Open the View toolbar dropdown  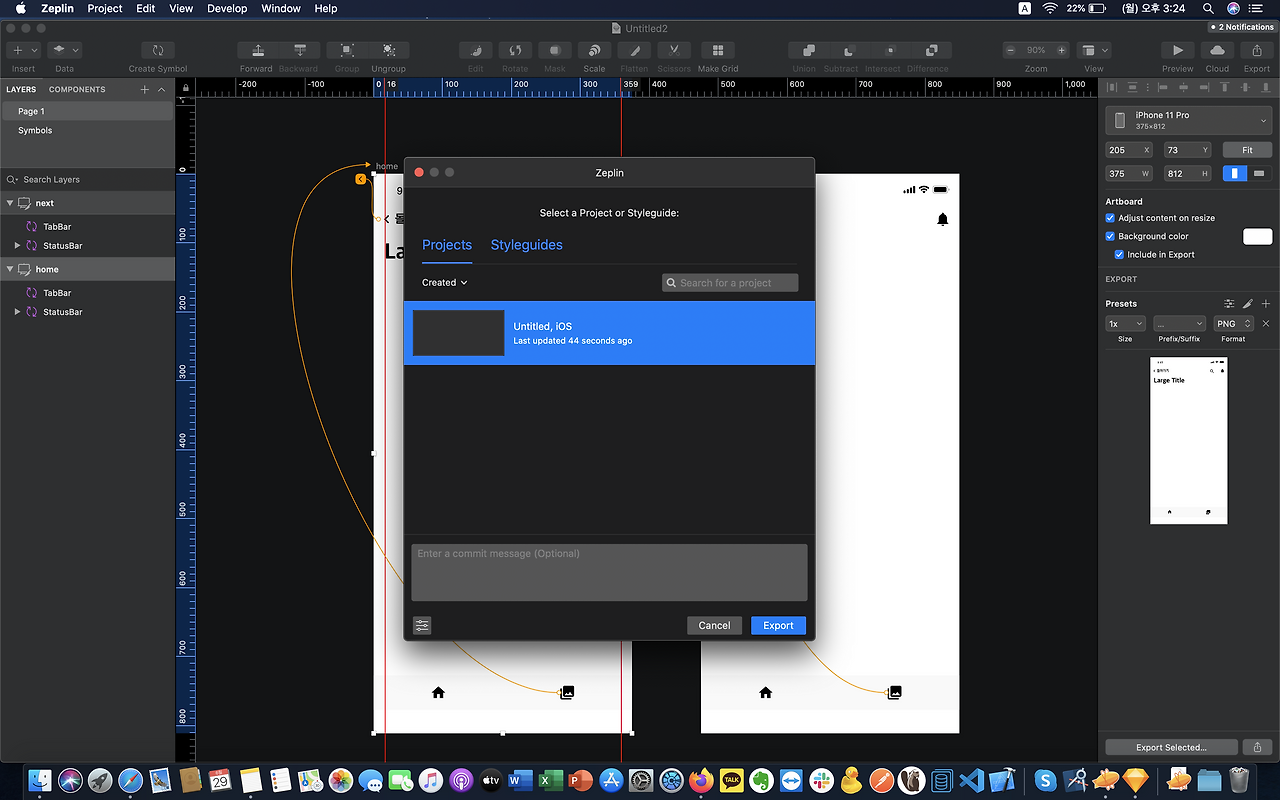(x=1094, y=50)
